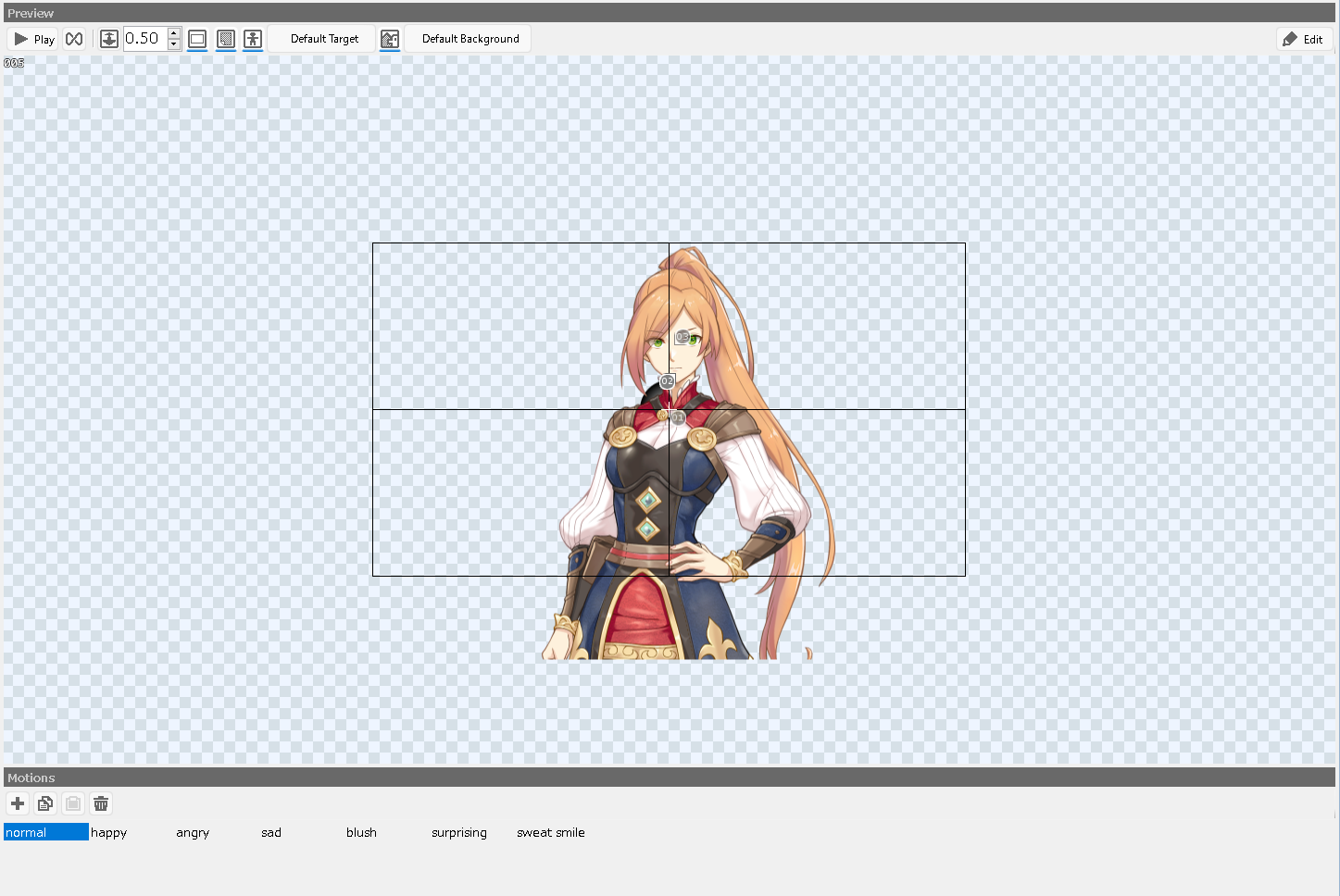Add a new motion with the plus icon
1340x896 pixels.
pos(17,803)
